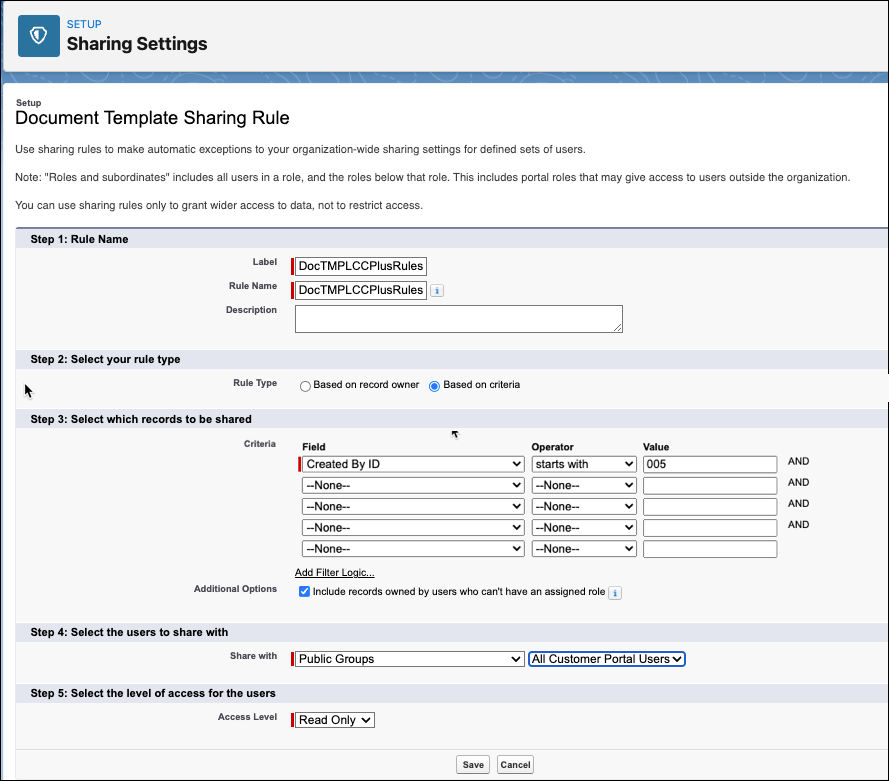The width and height of the screenshot is (889, 781).
Task: Open the All Customer Portal Users dropdown
Action: tap(607, 659)
